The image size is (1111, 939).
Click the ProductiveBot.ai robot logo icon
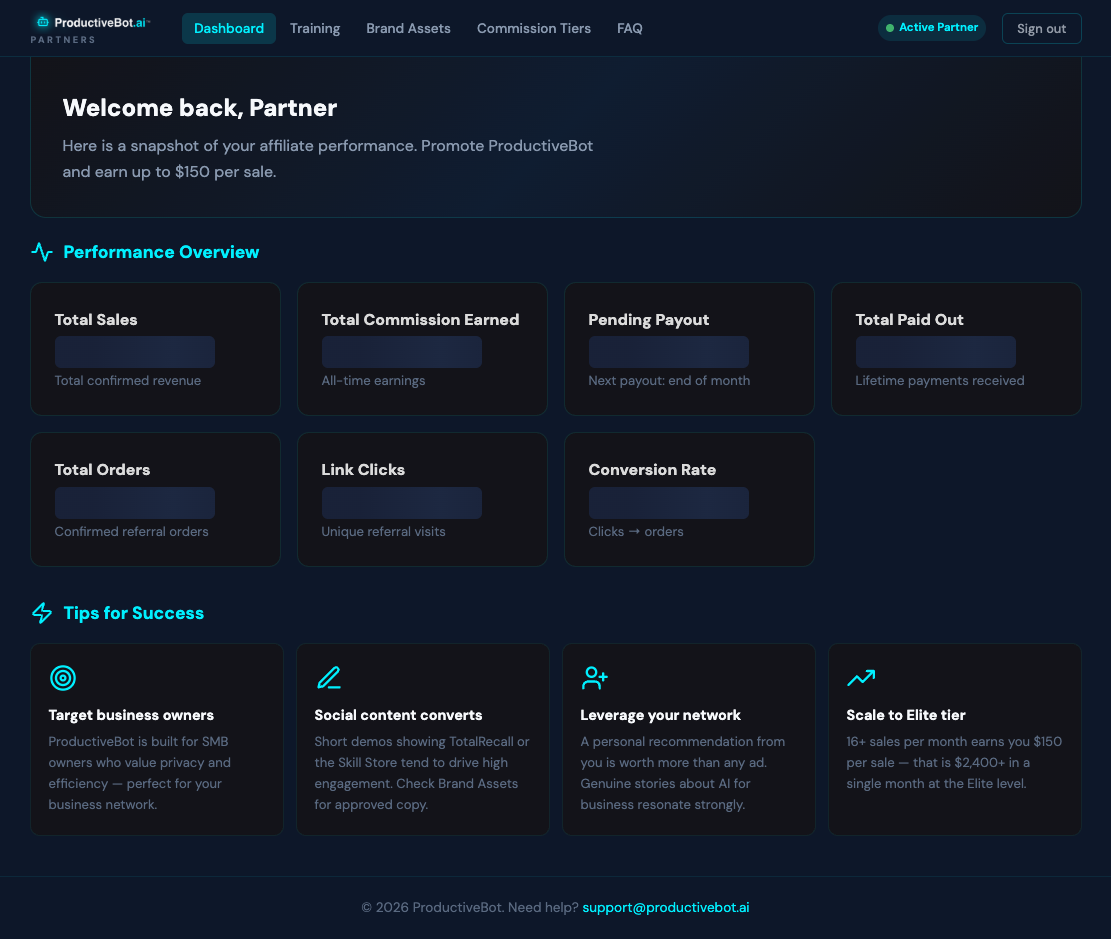tap(43, 22)
